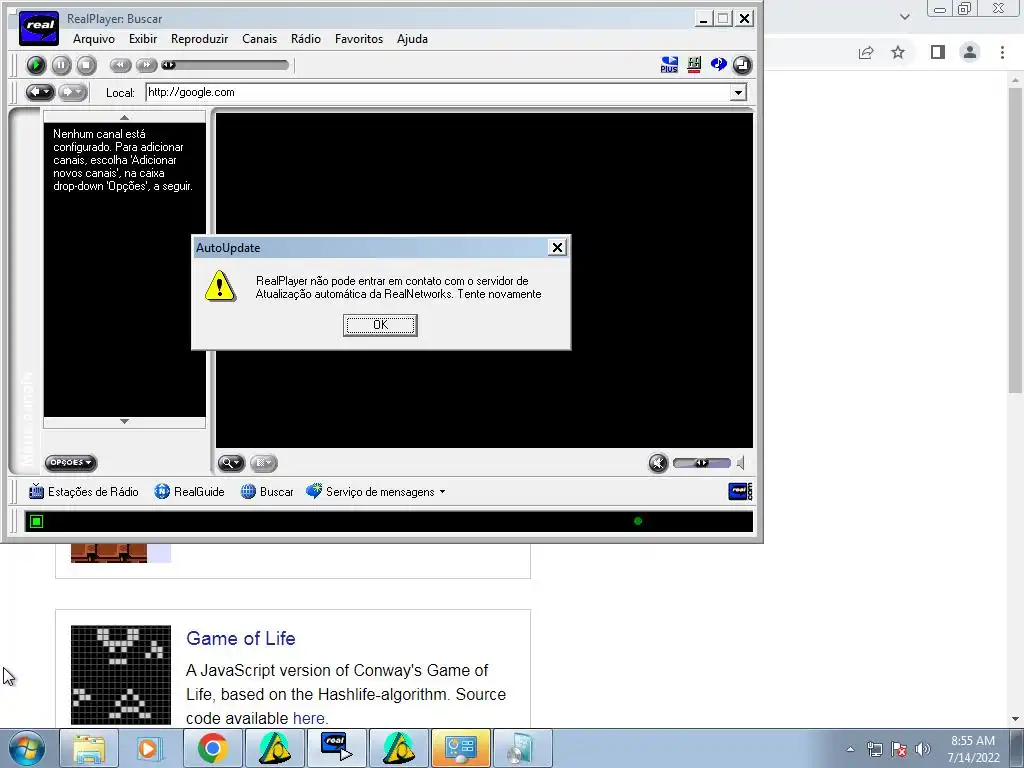Open the Rádio menu
Viewport: 1024px width, 768px height.
click(x=306, y=39)
